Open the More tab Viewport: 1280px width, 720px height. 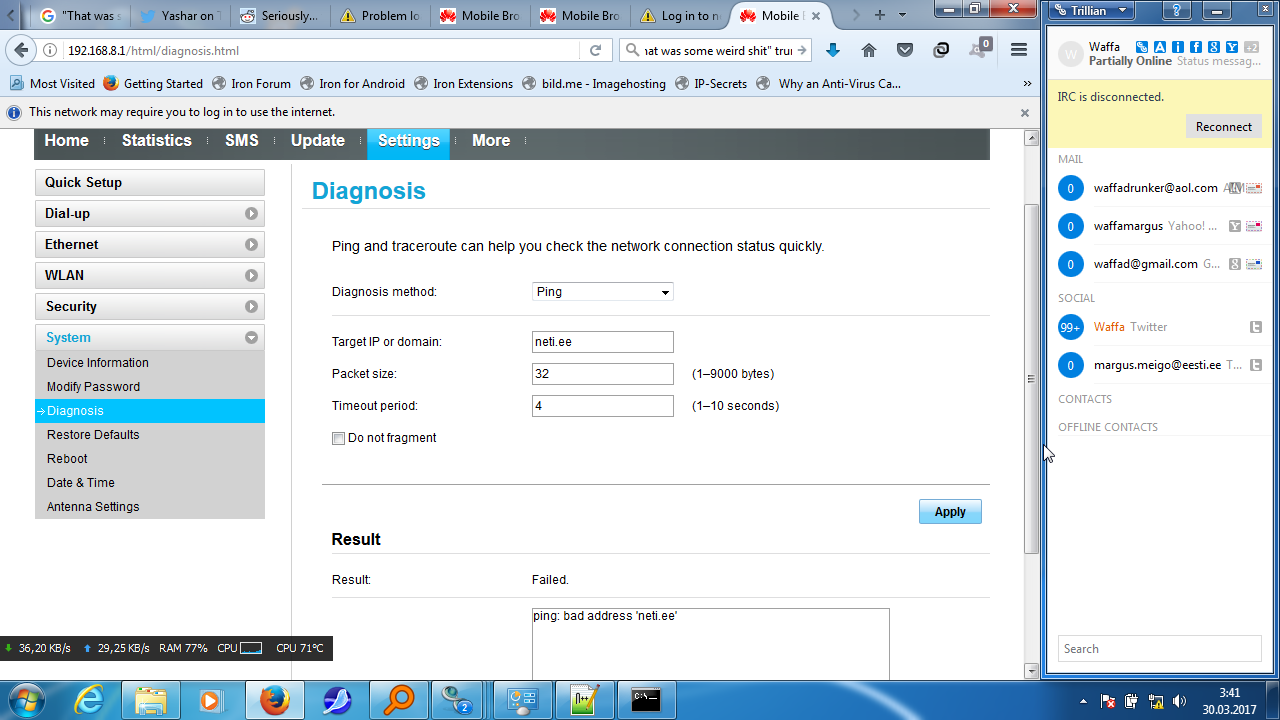pos(491,141)
